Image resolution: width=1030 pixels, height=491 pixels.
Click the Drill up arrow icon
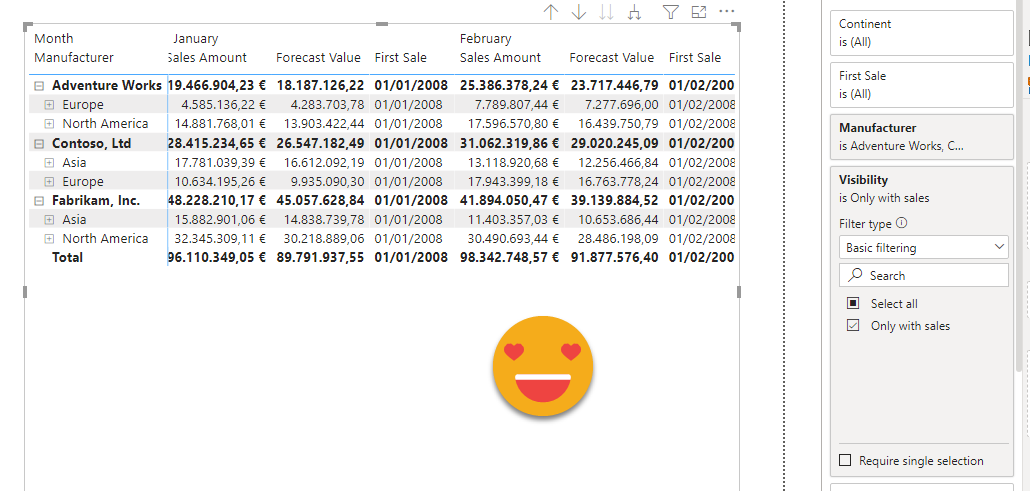click(x=550, y=12)
